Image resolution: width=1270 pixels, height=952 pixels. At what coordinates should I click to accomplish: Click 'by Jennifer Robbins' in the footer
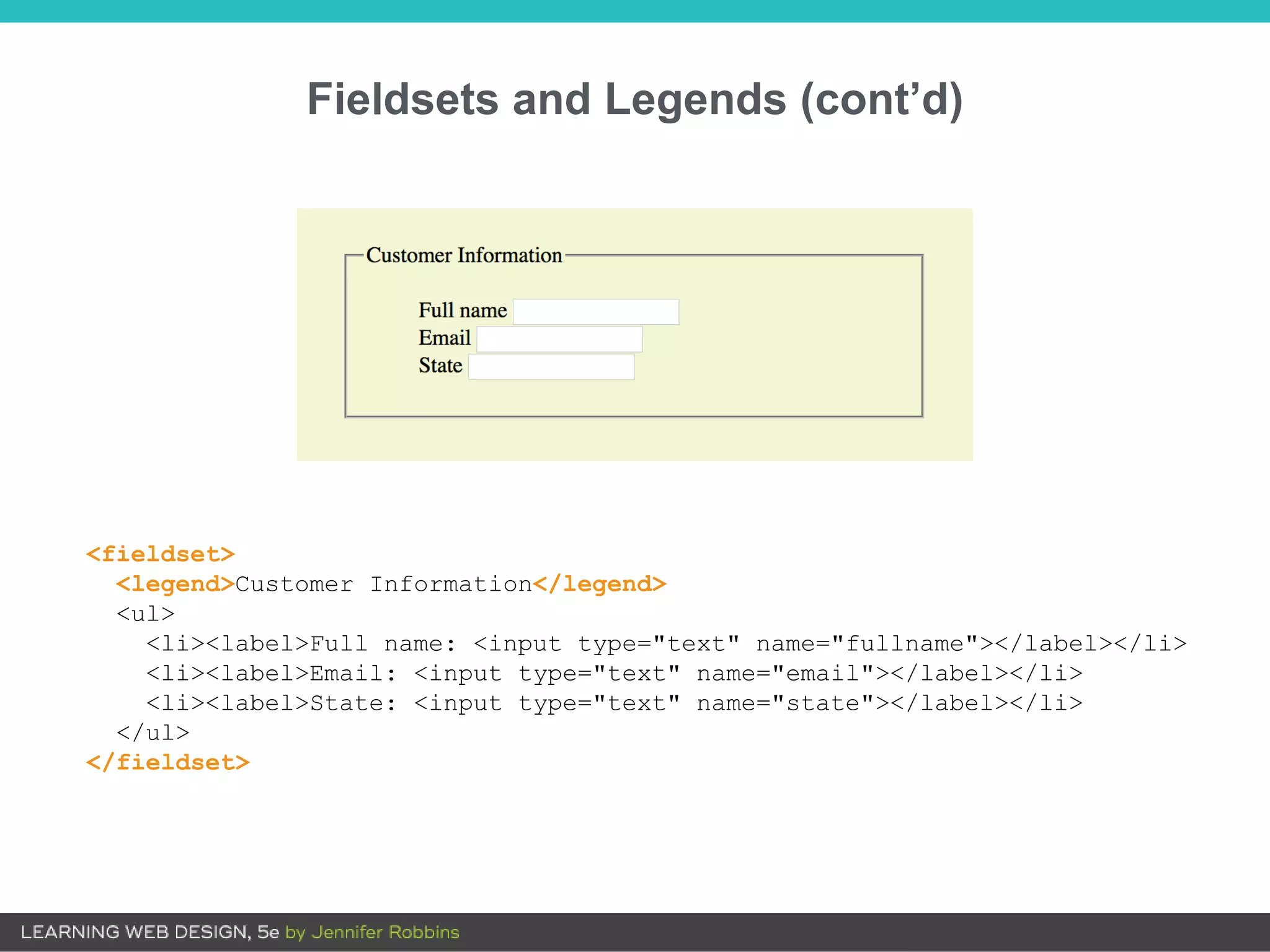(372, 932)
